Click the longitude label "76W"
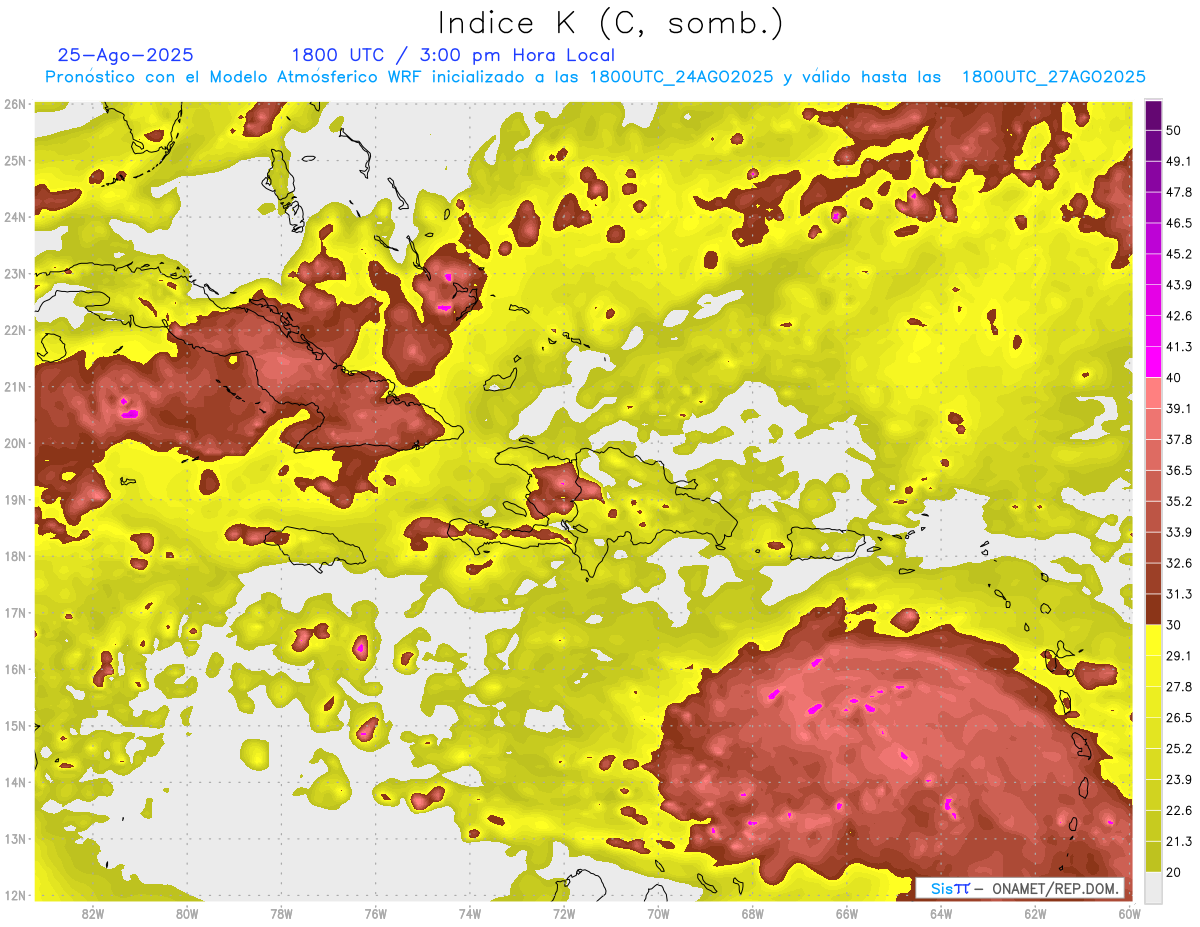This screenshot has width=1200, height=927. click(375, 914)
